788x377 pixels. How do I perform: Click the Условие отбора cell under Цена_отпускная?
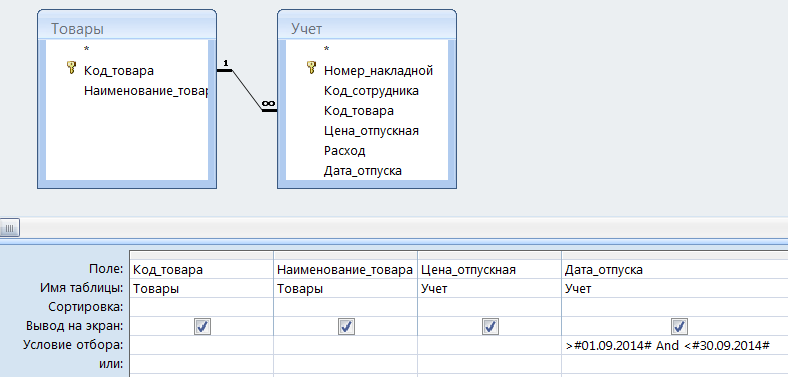pos(489,345)
